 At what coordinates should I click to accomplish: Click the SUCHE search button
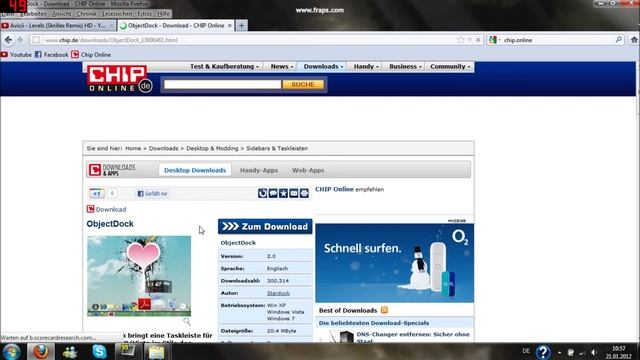click(303, 84)
